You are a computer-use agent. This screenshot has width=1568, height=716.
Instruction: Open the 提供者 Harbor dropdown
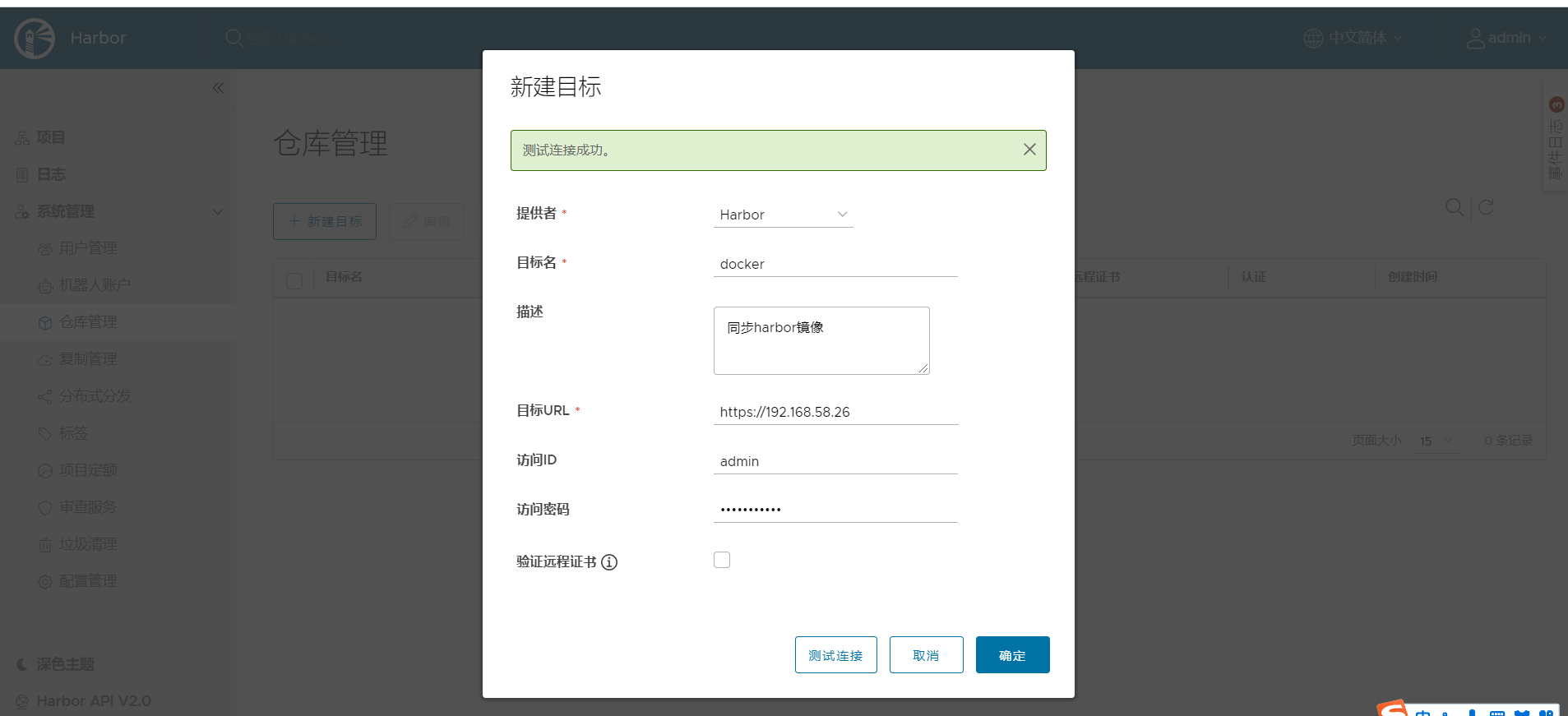[783, 215]
